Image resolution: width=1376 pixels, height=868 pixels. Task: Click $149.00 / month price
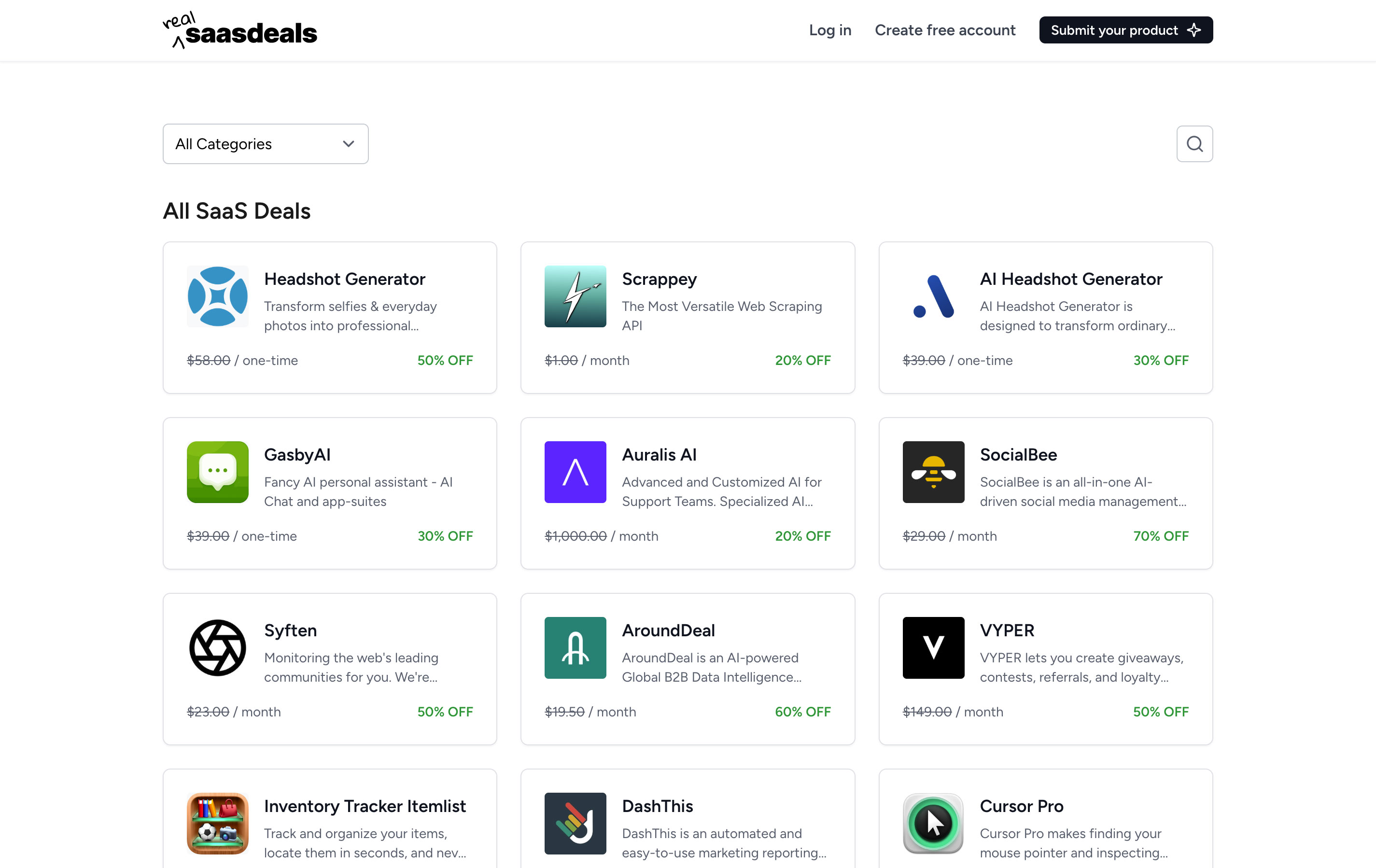click(x=953, y=712)
